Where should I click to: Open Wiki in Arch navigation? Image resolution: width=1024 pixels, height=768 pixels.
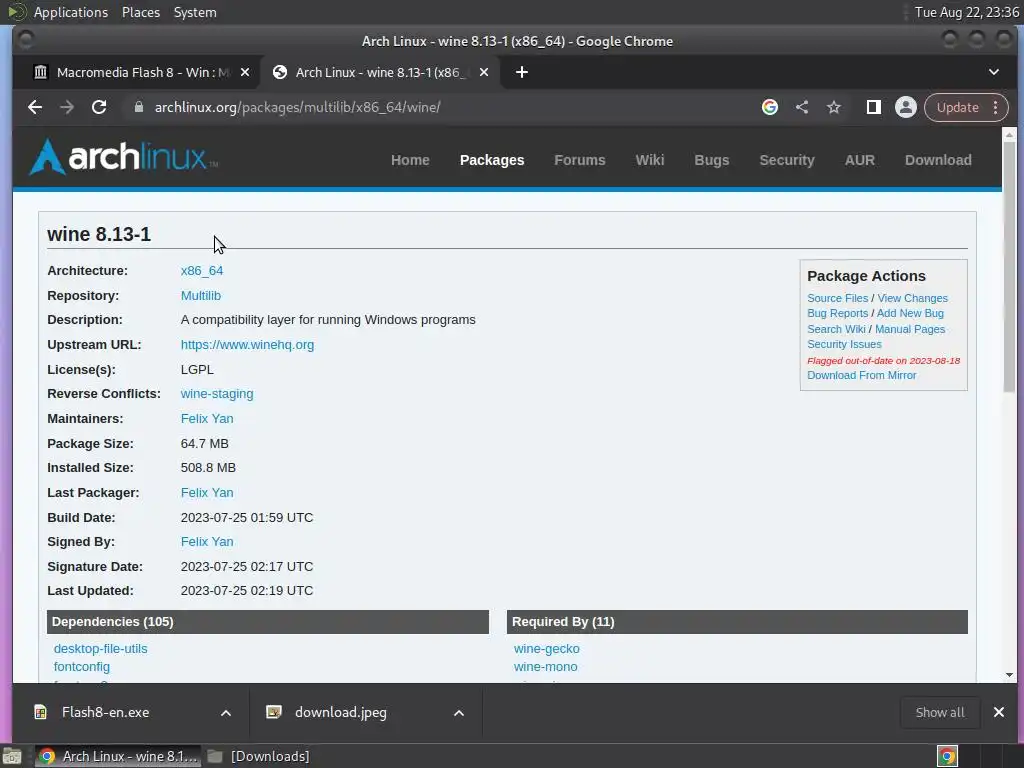pos(650,160)
